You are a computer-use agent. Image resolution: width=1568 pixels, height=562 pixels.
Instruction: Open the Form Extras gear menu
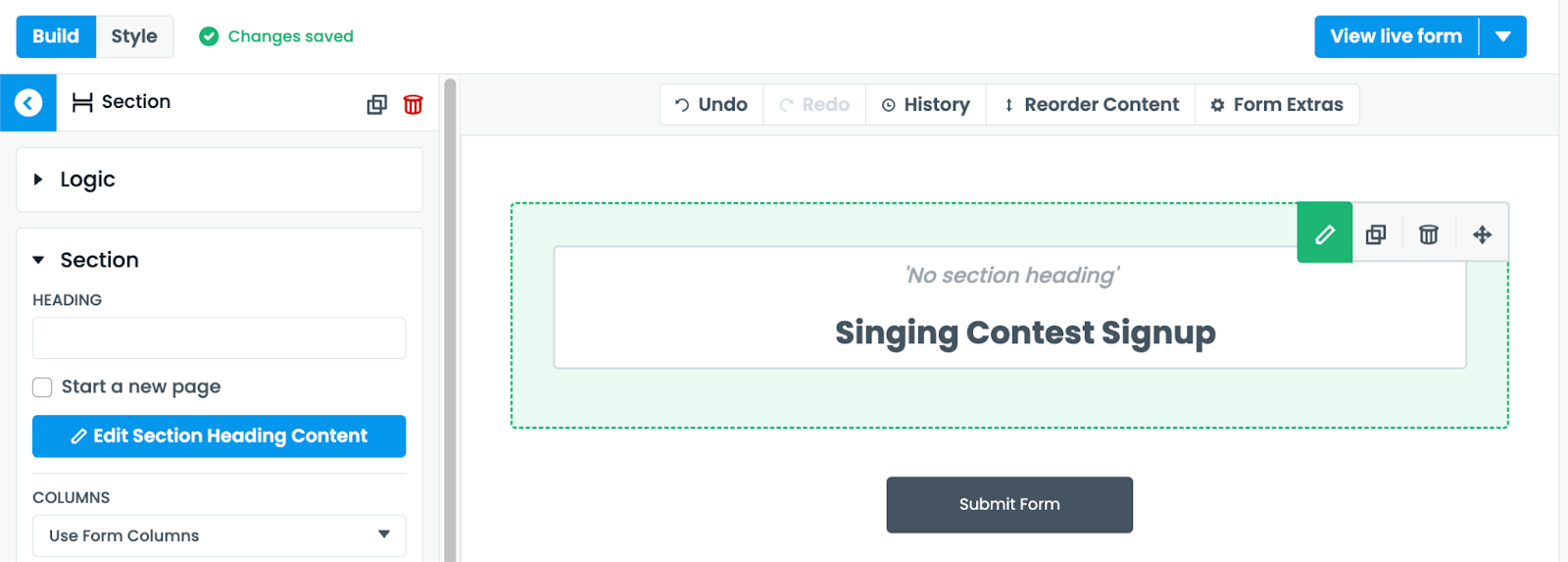(x=1277, y=105)
